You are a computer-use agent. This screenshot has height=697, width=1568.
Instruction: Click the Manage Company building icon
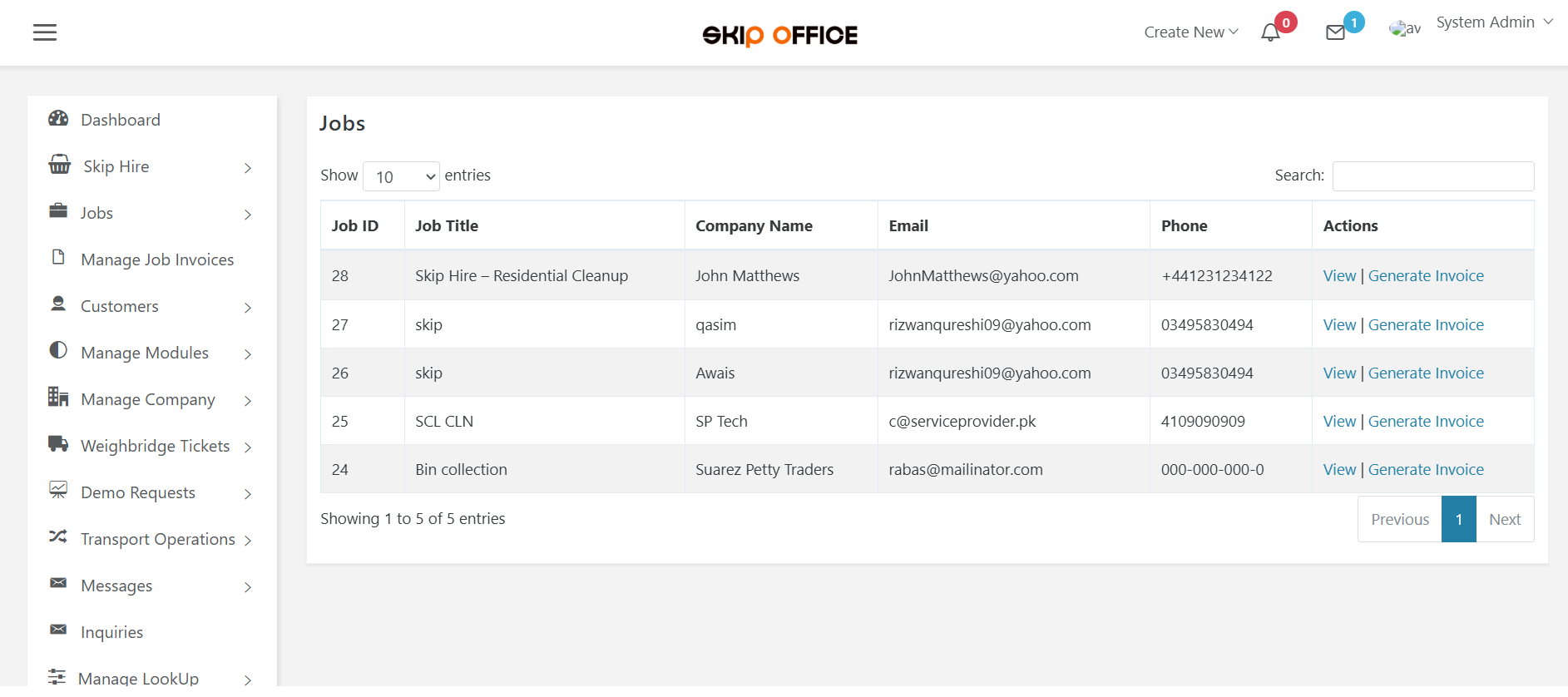tap(58, 398)
